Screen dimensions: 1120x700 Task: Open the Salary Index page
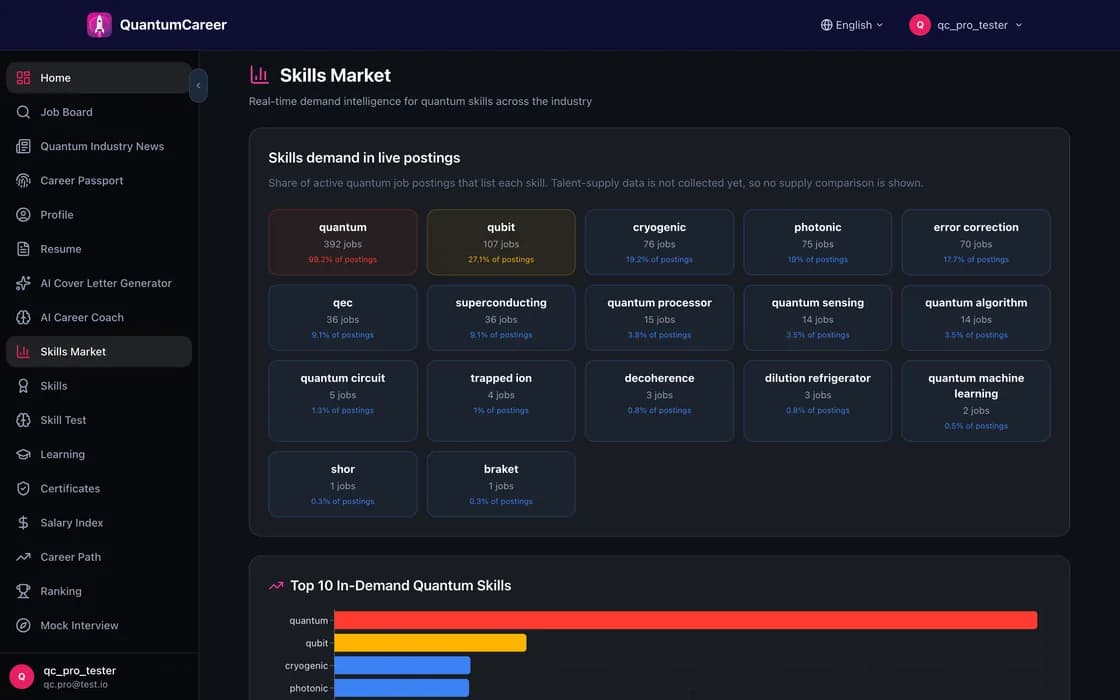click(x=99, y=524)
